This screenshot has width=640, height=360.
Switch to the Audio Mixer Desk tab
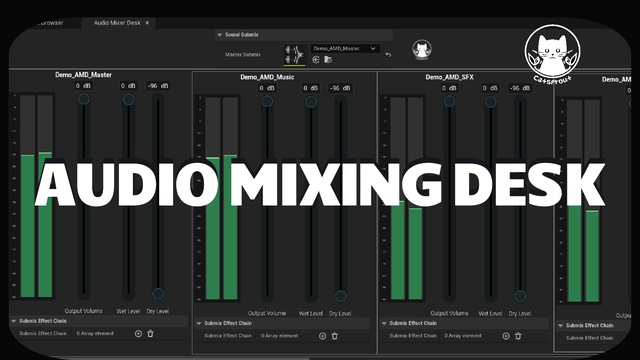point(117,23)
